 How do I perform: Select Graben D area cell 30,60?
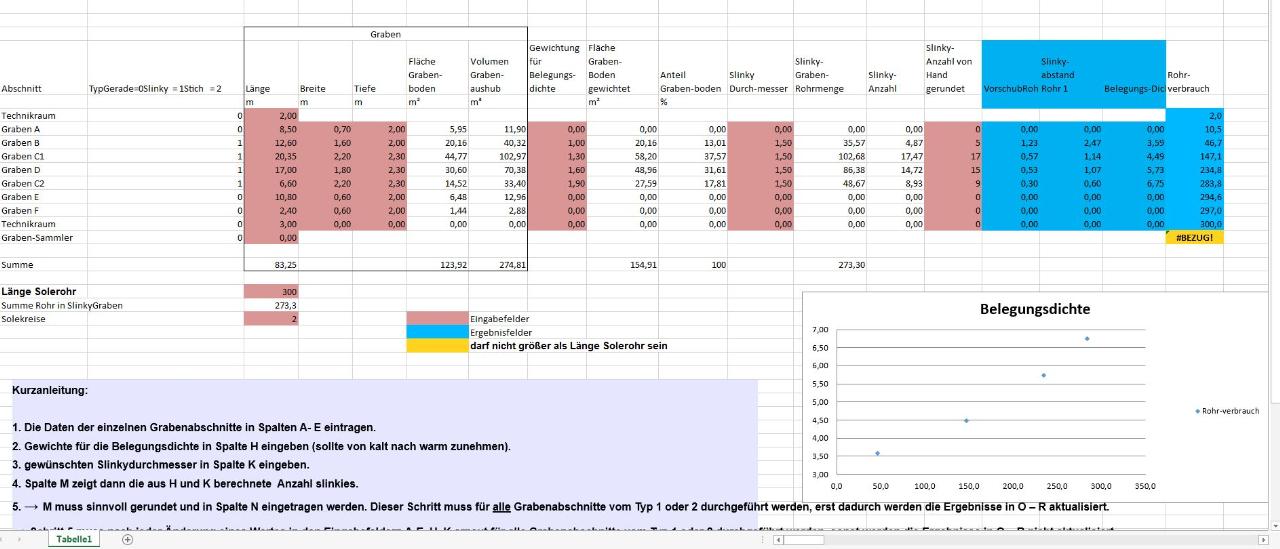point(437,170)
